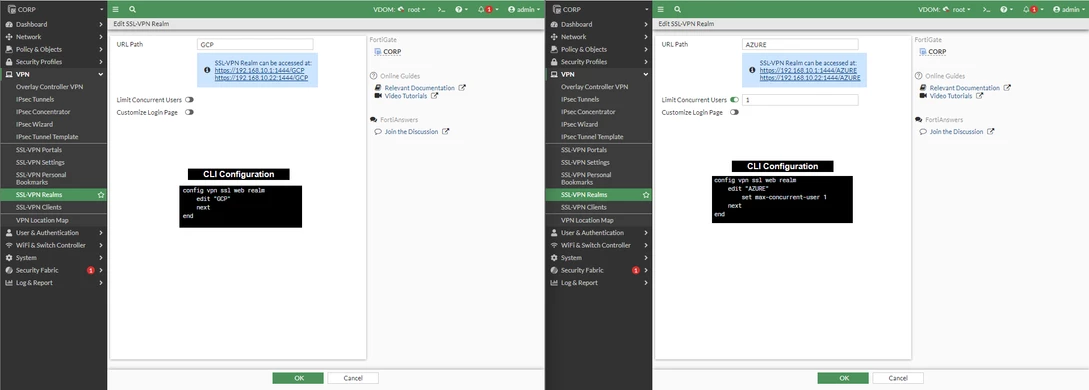Open search in AZURE window header
Image resolution: width=1089 pixels, height=390 pixels.
pos(677,10)
